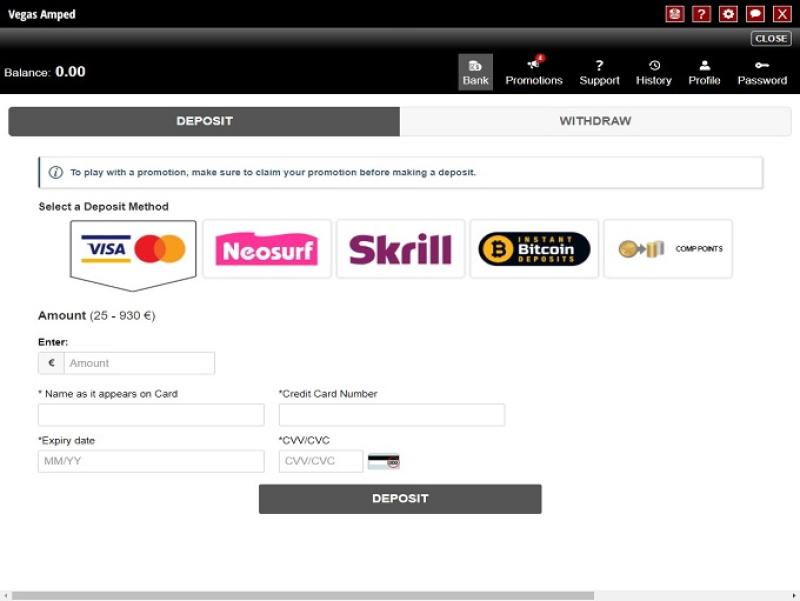Choose Skrill as deposit method
Image resolution: width=800 pixels, height=601 pixels.
click(x=401, y=249)
